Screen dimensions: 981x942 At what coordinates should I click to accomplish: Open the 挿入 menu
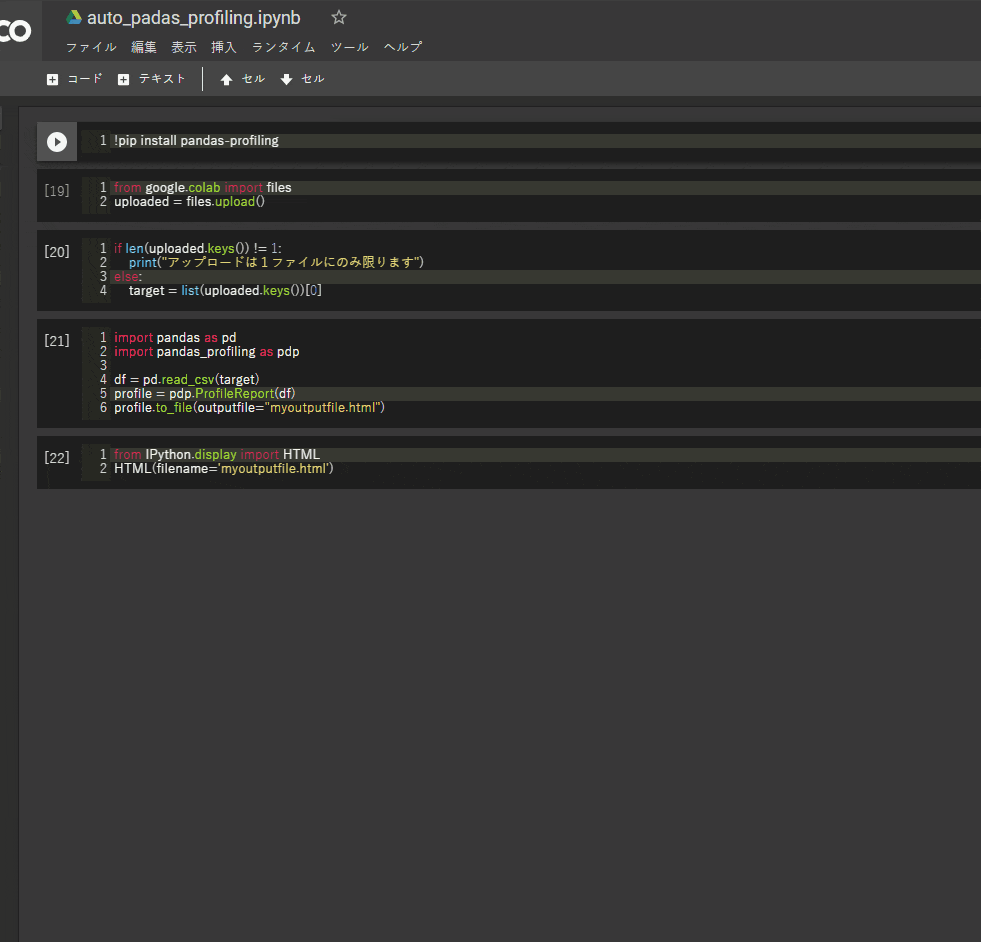pos(223,47)
